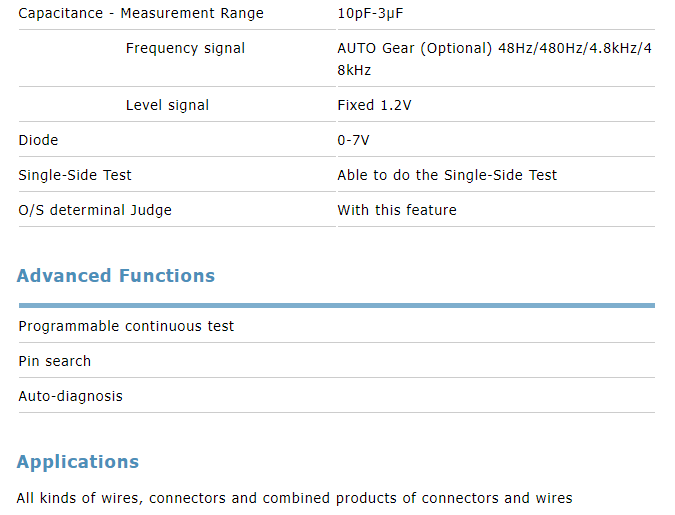Select the Auto-diagnosis row
The width and height of the screenshot is (675, 515).
[x=337, y=396]
